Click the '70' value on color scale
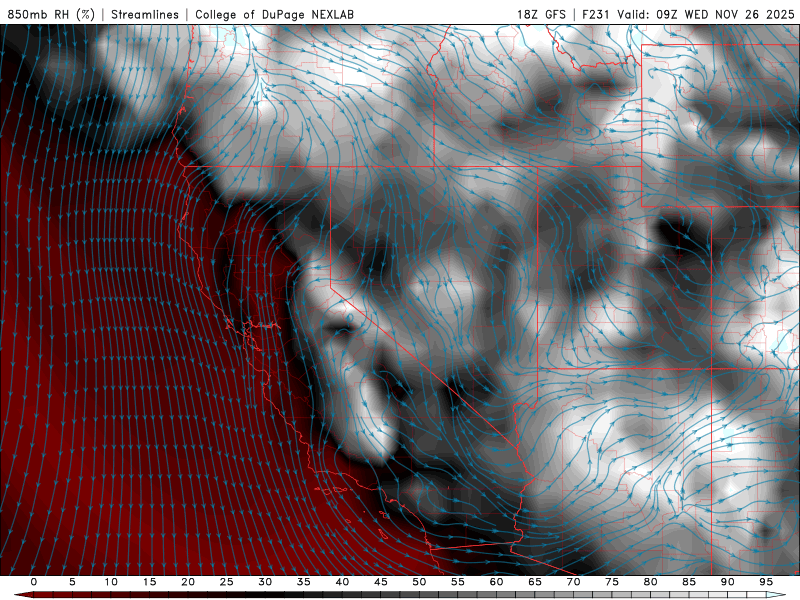The image size is (800, 600). point(573,582)
